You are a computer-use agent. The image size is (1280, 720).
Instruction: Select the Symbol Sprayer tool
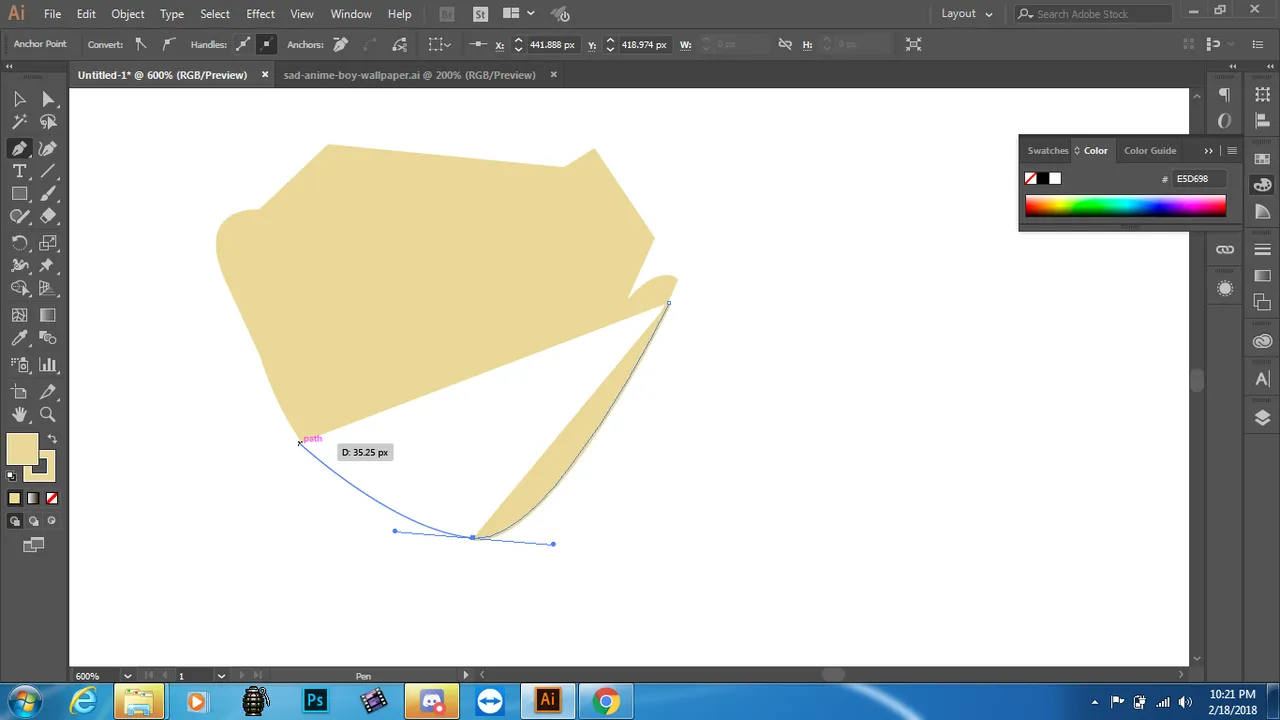click(19, 365)
